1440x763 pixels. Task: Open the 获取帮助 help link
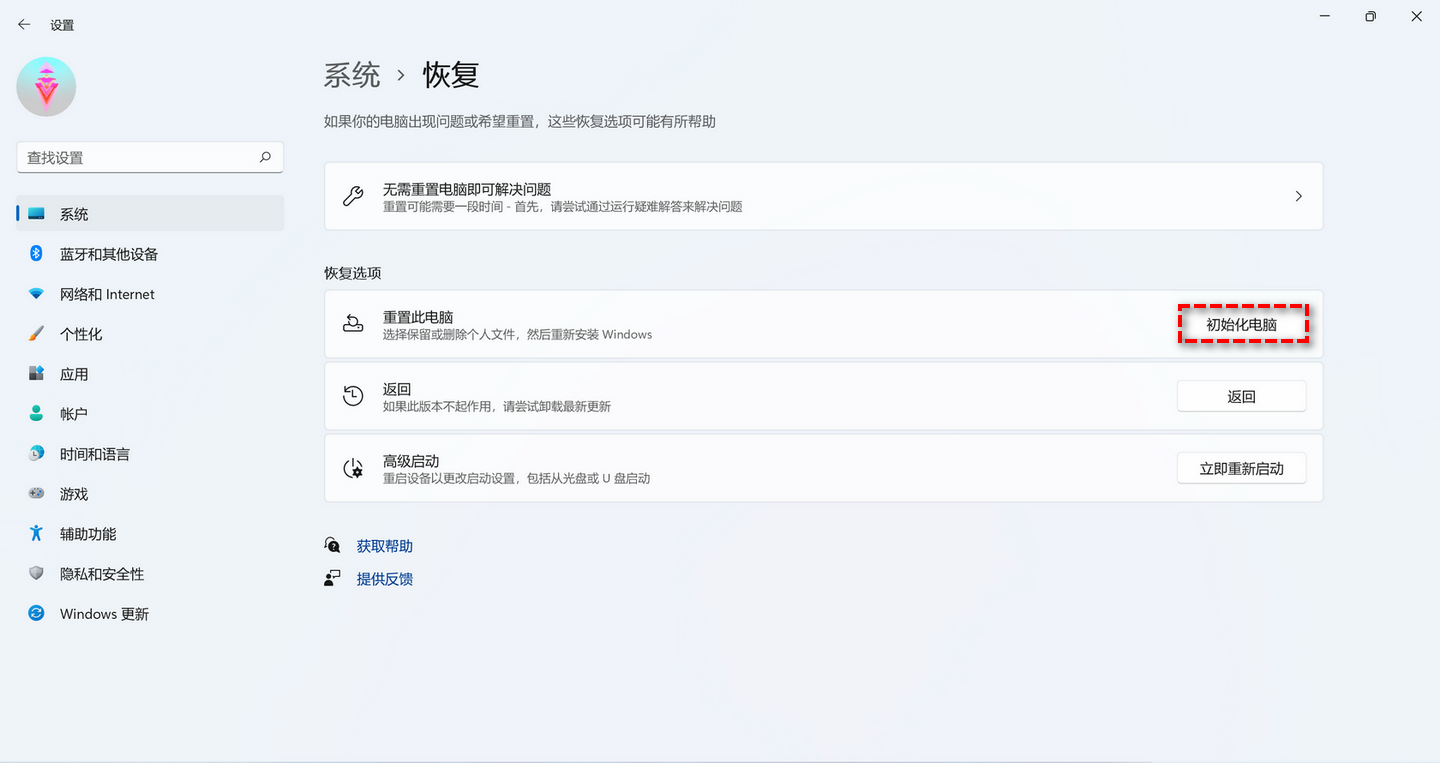coord(384,545)
